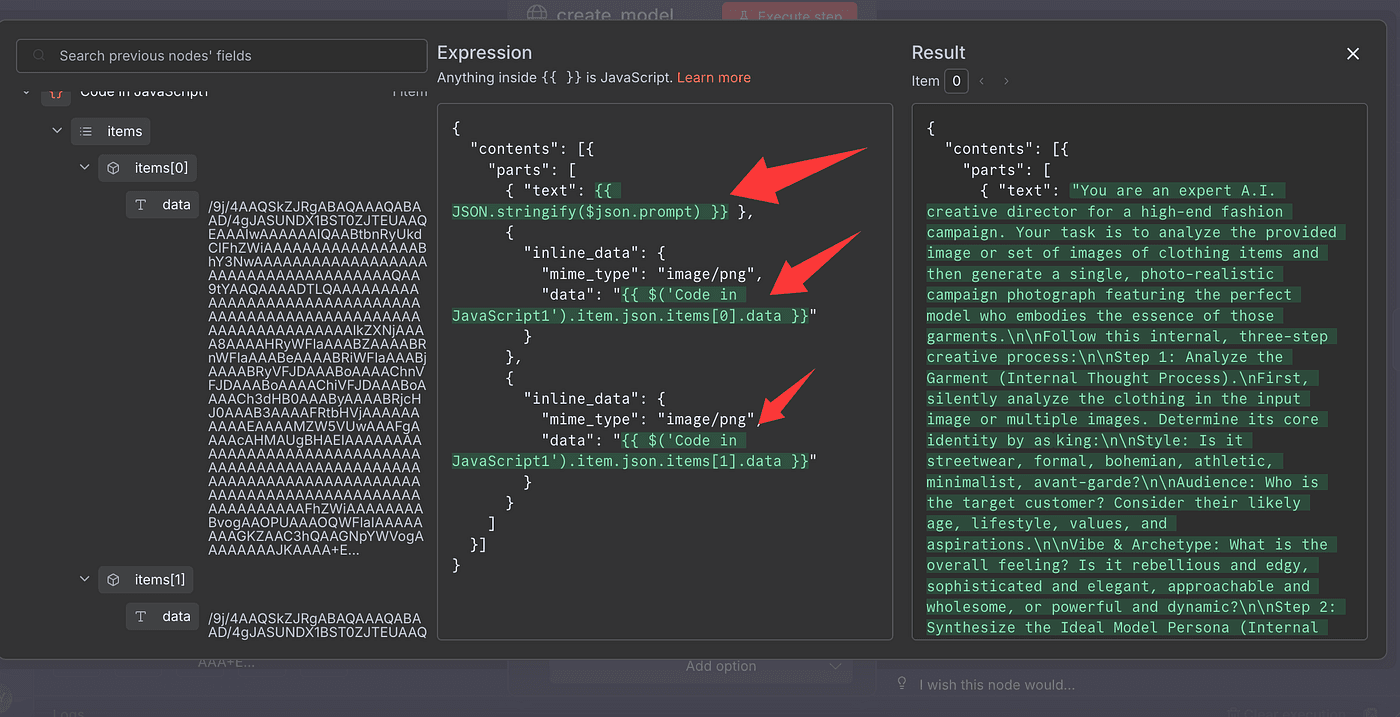Click the Item number box showing 0
This screenshot has height=717, width=1400.
point(956,81)
